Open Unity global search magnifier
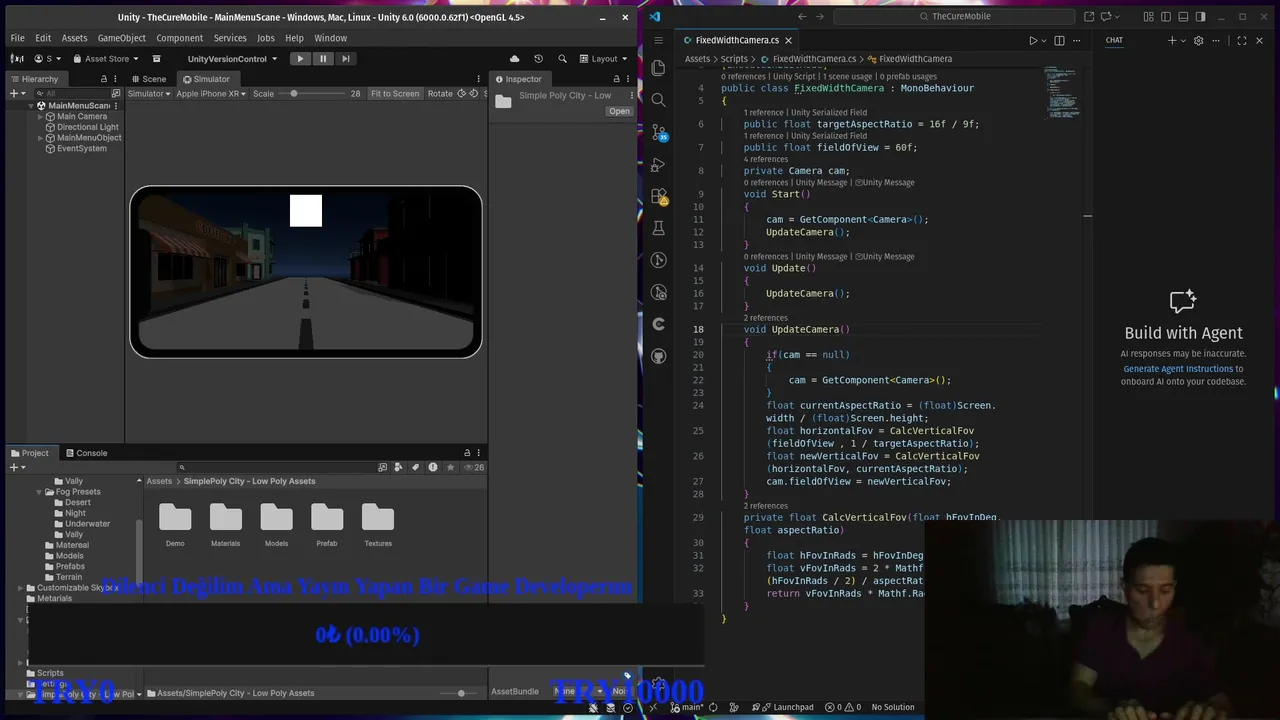The height and width of the screenshot is (720, 1280). 562,59
